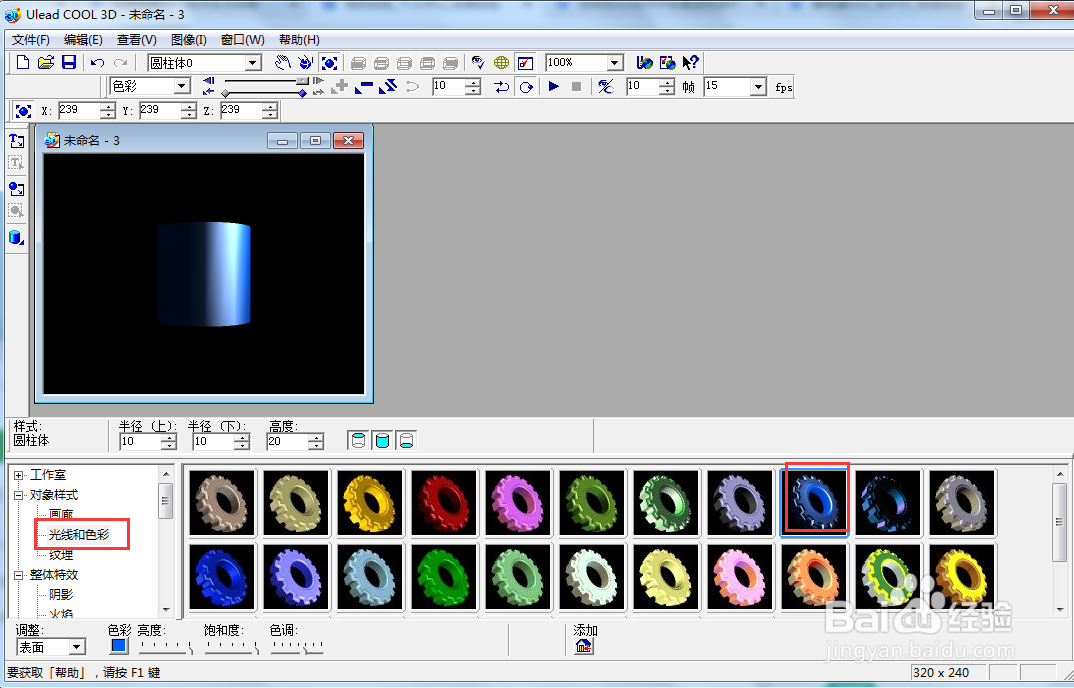Choose the bright green gear preset thumbnail
The width and height of the screenshot is (1074, 688).
pos(443,576)
